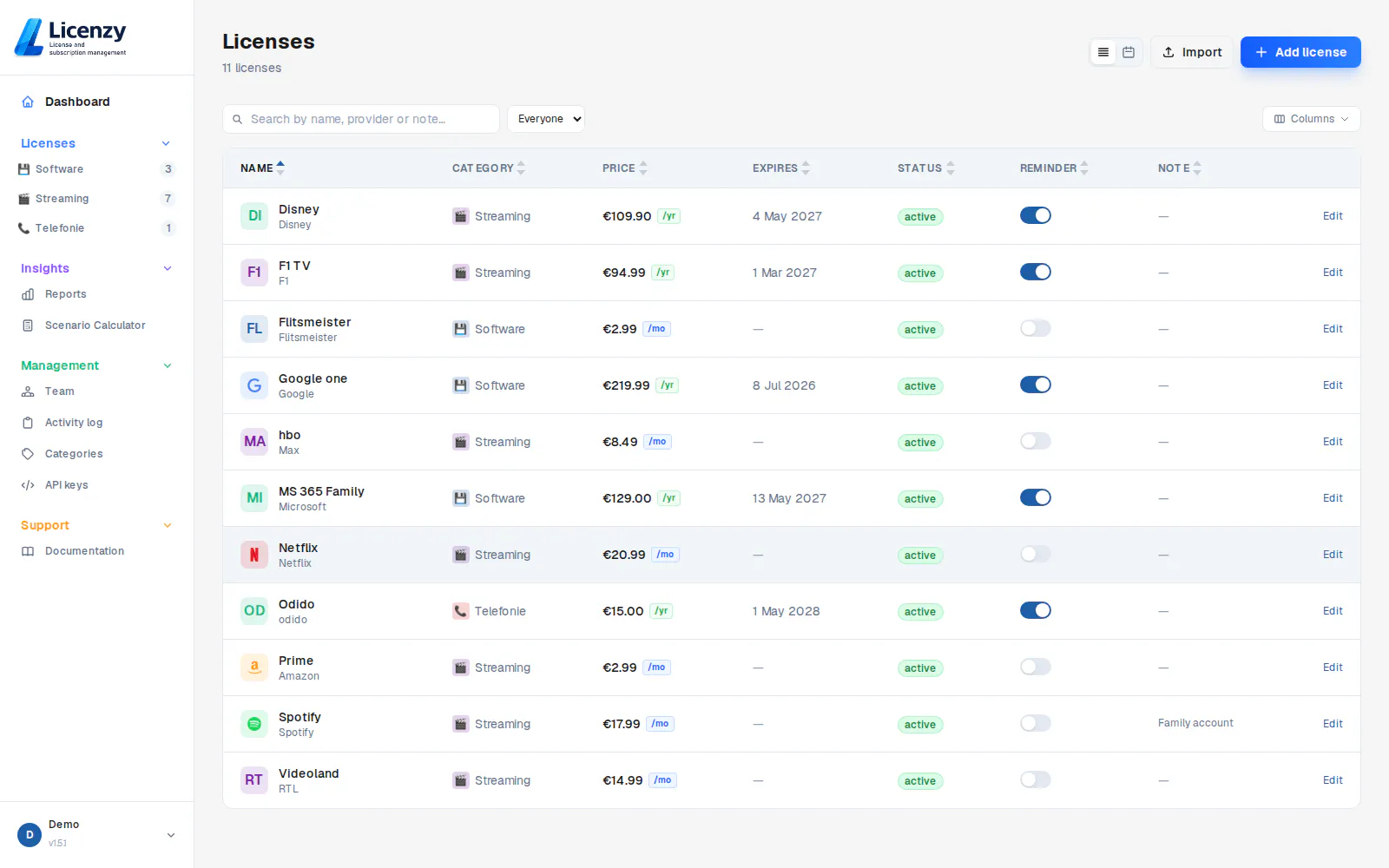Viewport: 1389px width, 868px height.
Task: Click the Categories tag icon
Action: pos(28,454)
